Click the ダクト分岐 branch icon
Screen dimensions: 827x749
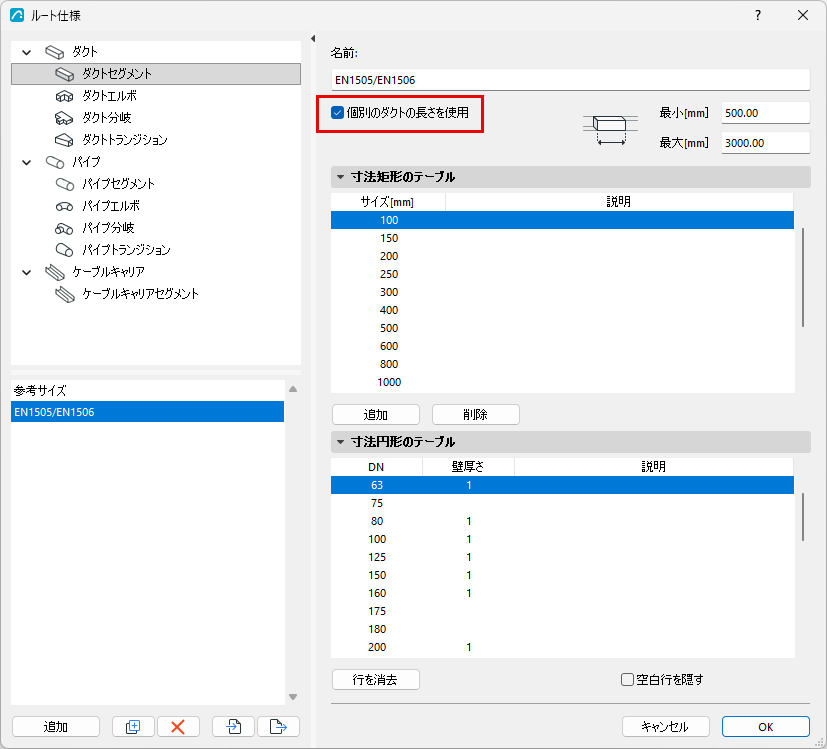tap(64, 118)
